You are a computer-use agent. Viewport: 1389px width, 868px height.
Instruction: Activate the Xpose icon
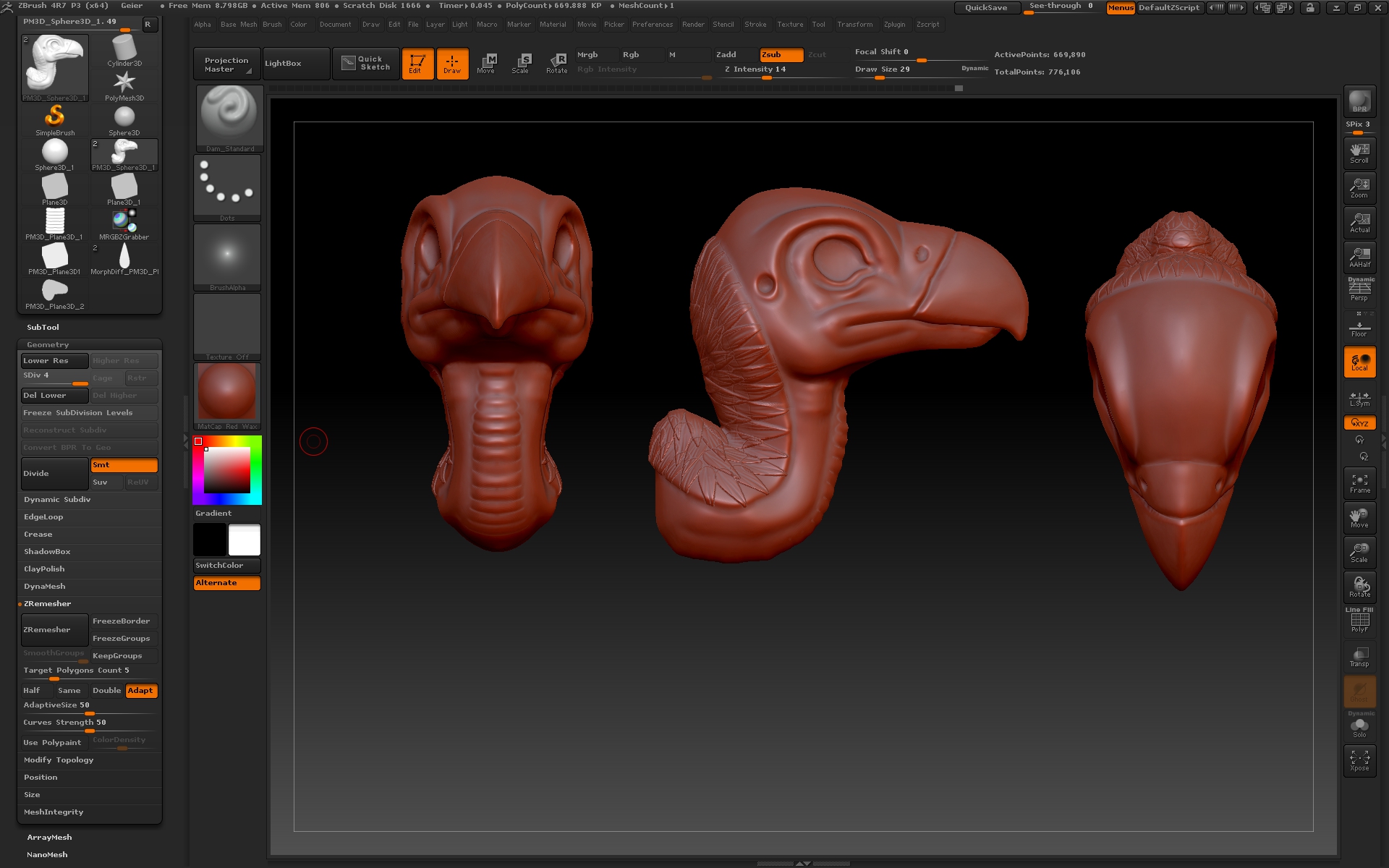(1359, 761)
